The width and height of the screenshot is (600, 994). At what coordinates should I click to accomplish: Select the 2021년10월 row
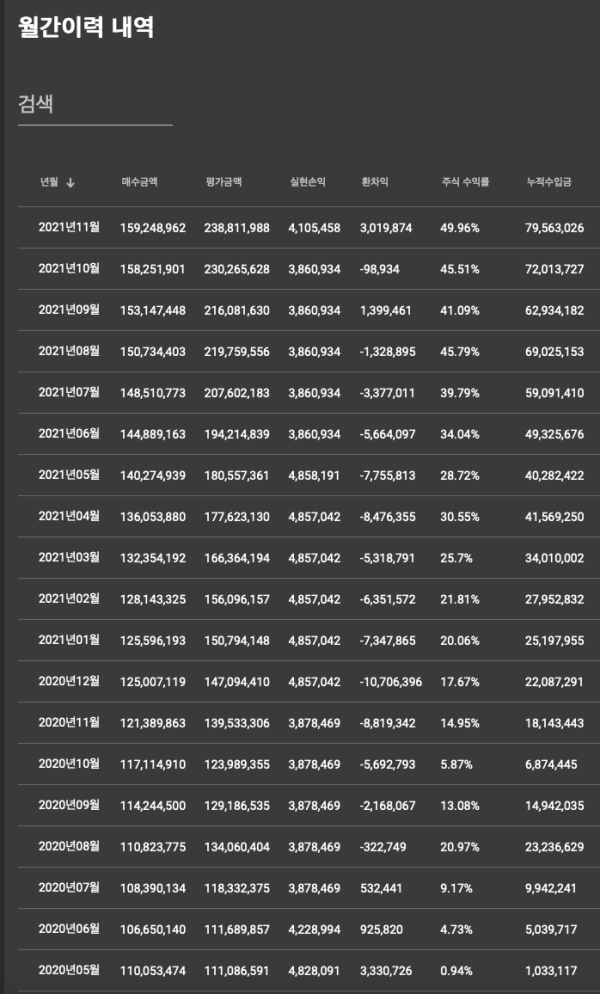pyautogui.click(x=309, y=269)
